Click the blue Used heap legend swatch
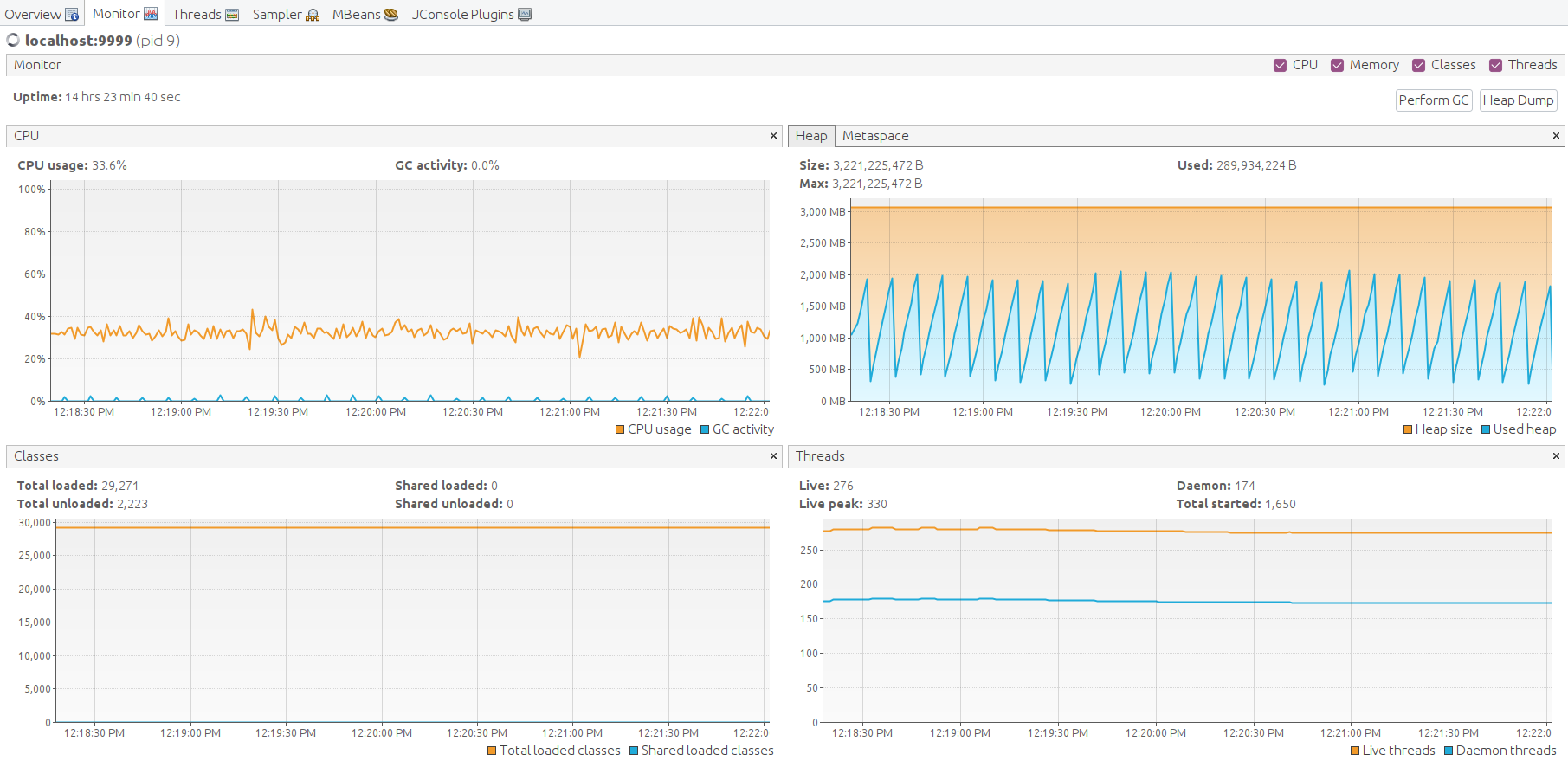Screen dimensions: 1568x761 (1486, 429)
